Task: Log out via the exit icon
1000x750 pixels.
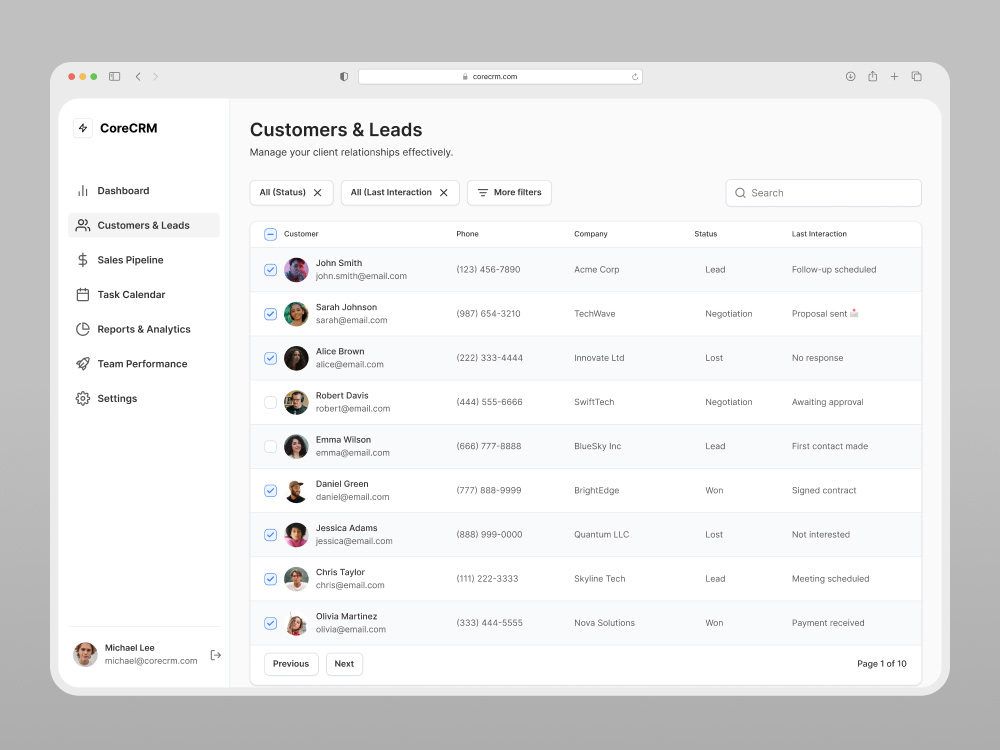Action: point(216,655)
